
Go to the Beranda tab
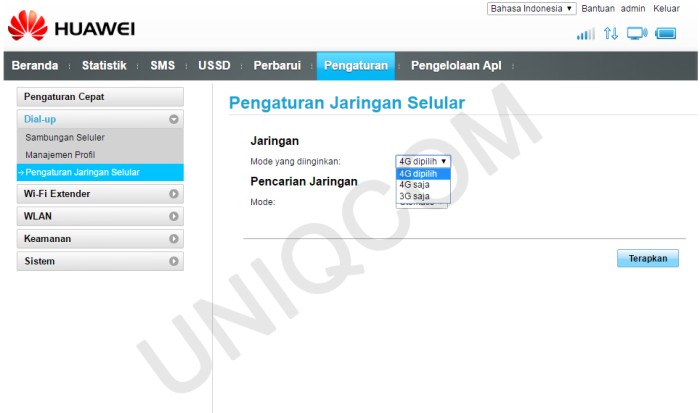click(35, 66)
